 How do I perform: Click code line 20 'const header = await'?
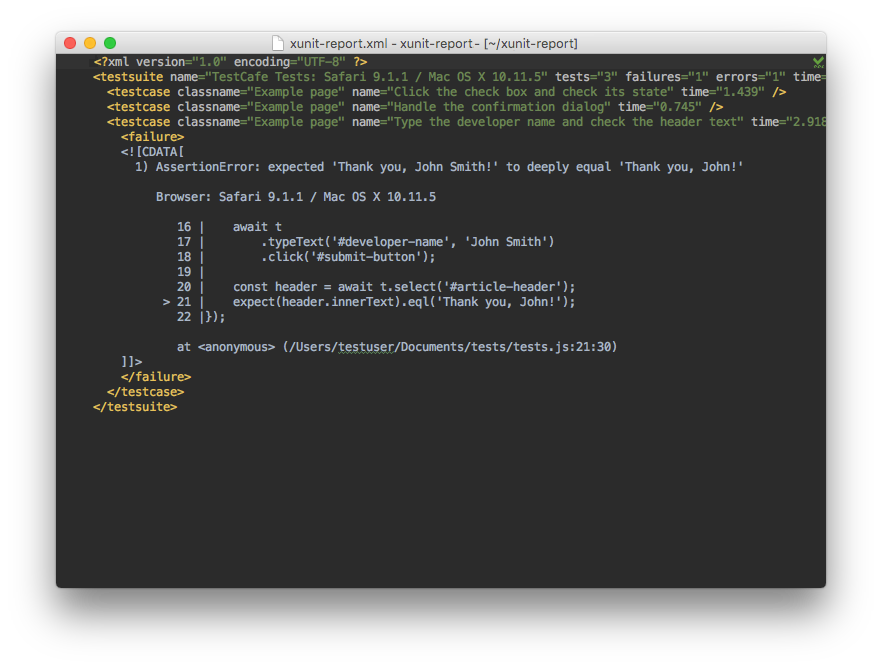point(376,287)
